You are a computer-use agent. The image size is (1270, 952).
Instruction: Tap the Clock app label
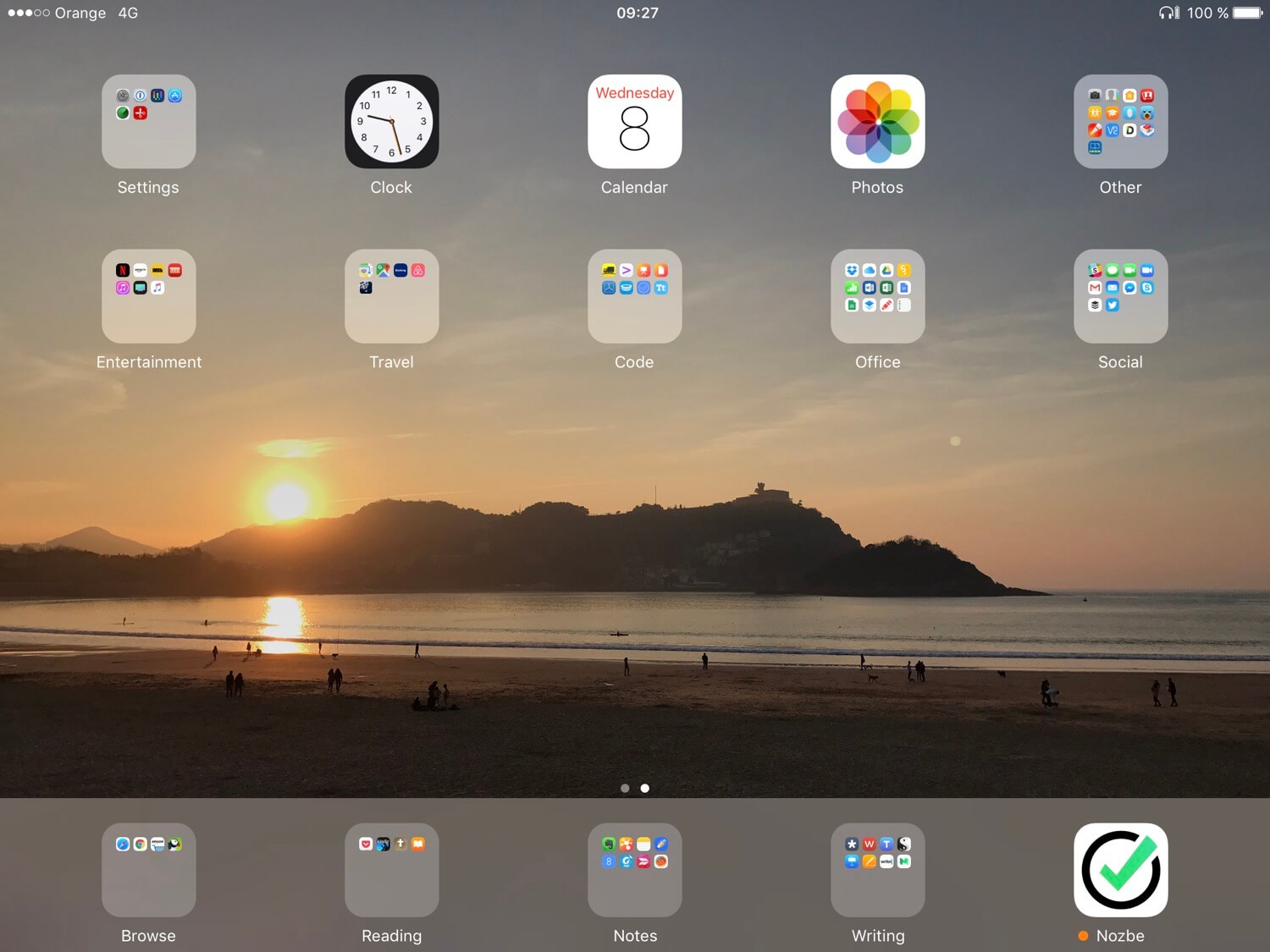pyautogui.click(x=391, y=188)
